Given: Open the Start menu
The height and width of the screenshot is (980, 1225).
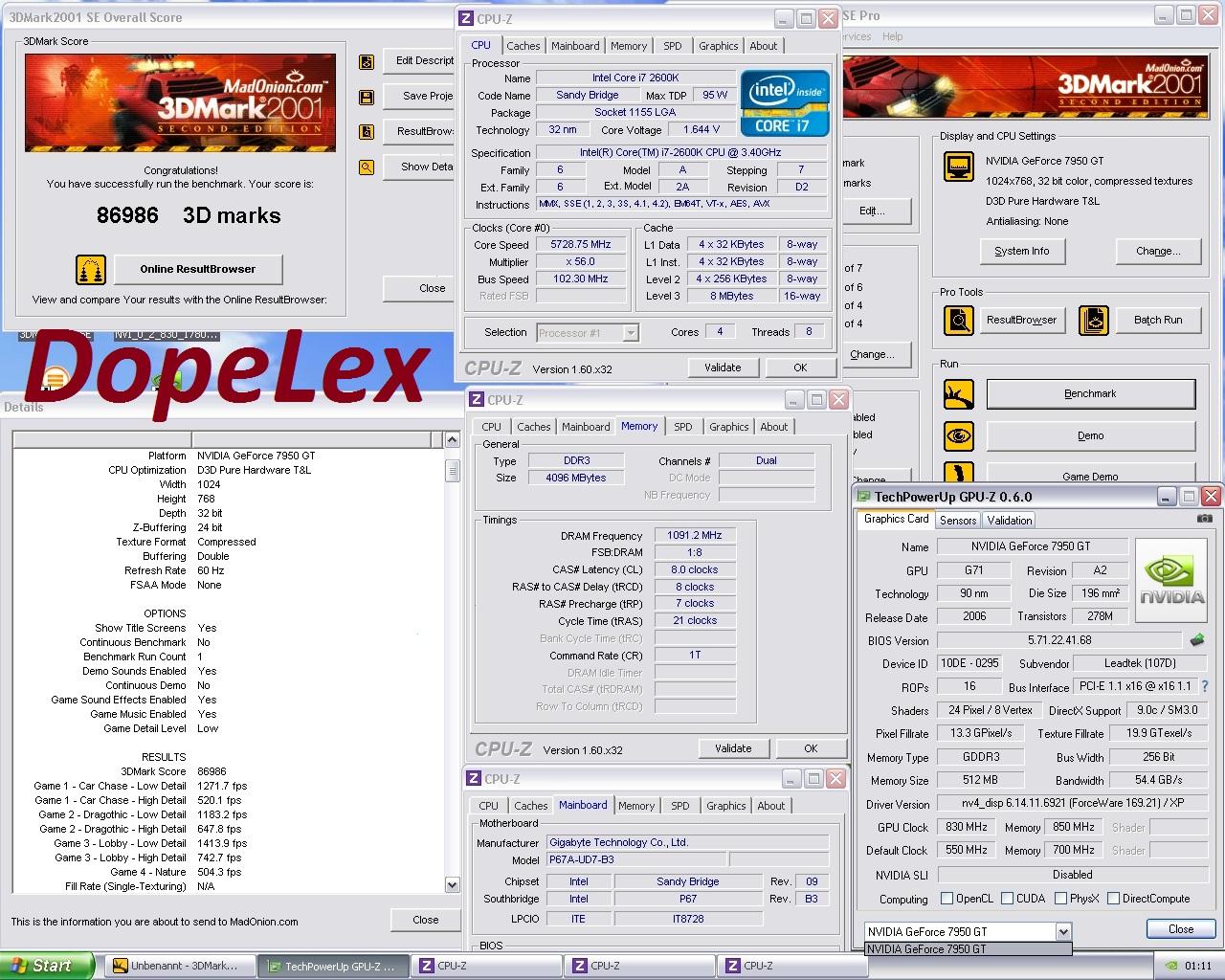Looking at the screenshot, I should (47, 966).
